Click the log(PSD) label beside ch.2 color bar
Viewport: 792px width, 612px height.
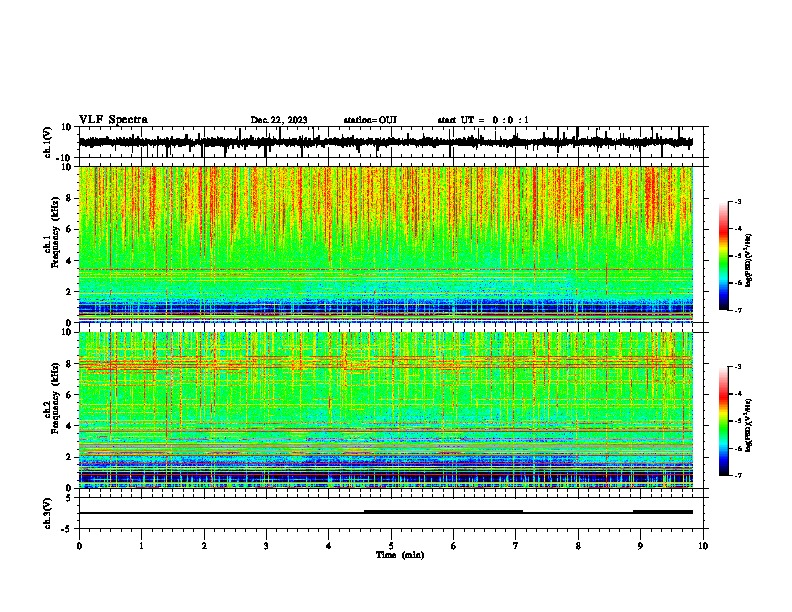pos(749,425)
